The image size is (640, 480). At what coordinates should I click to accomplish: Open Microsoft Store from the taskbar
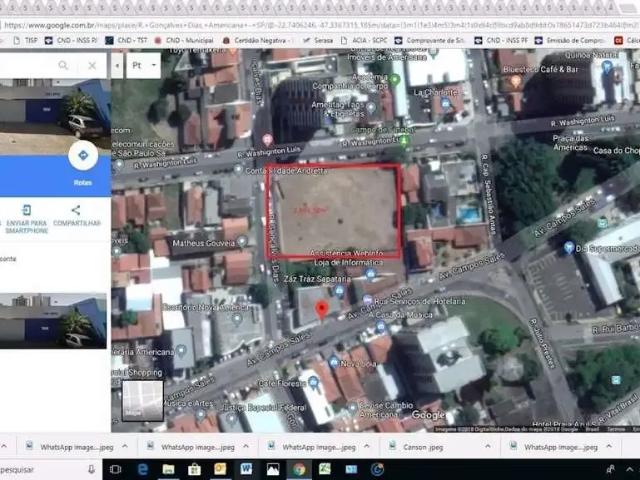point(194,469)
